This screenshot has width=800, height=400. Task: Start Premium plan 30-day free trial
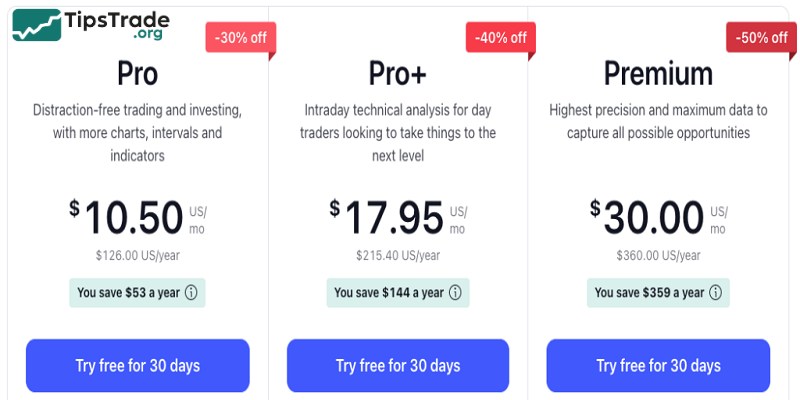point(658,365)
